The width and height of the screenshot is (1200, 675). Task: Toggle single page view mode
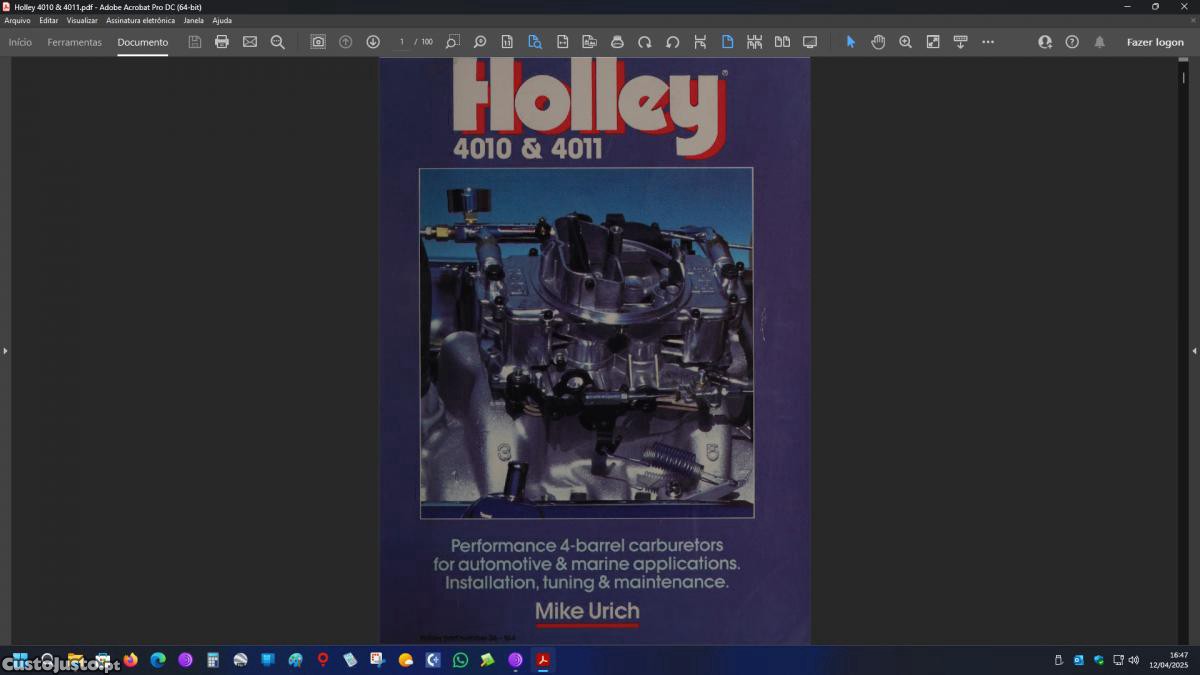[x=727, y=42]
